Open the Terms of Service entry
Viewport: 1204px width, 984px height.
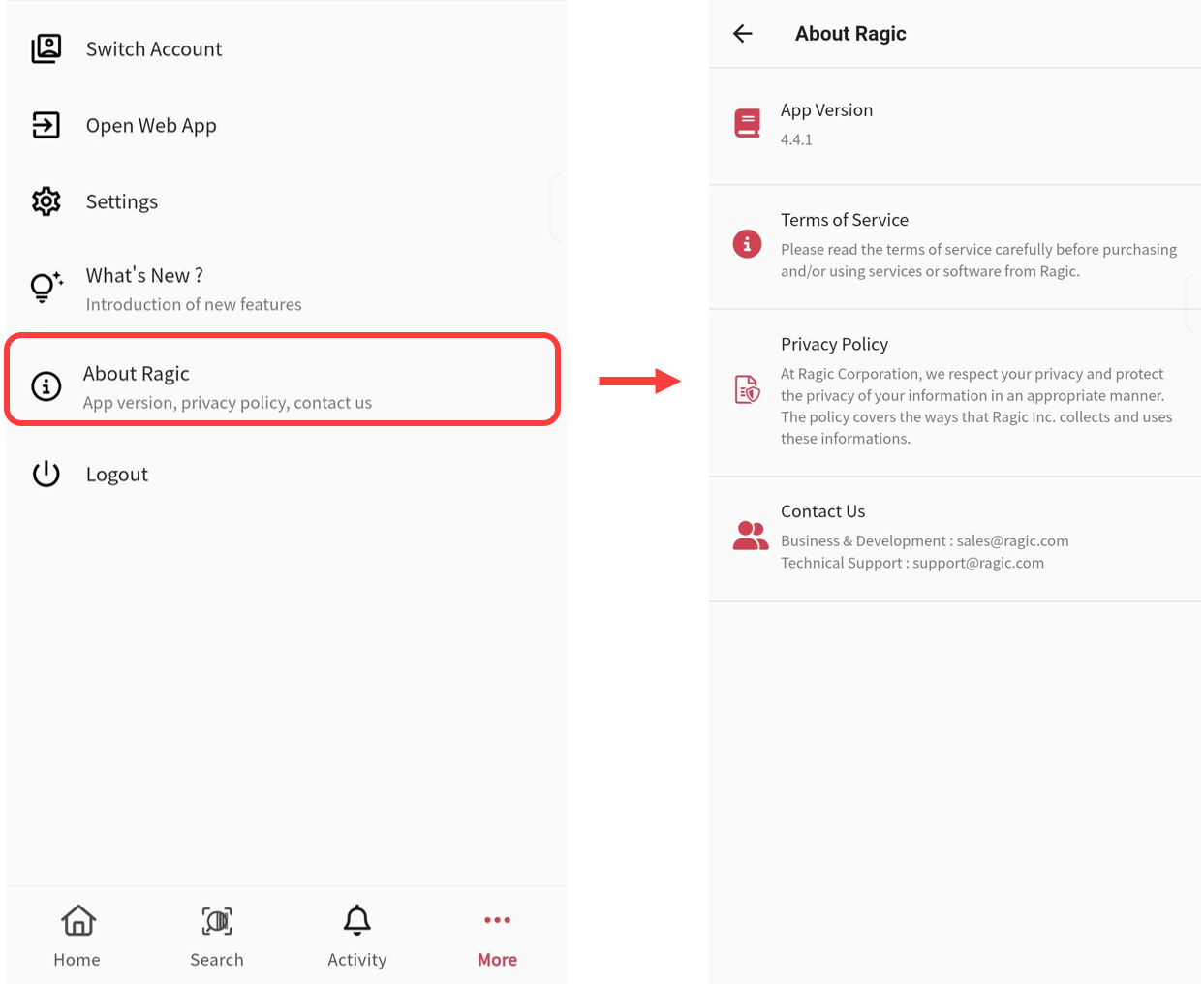point(955,246)
